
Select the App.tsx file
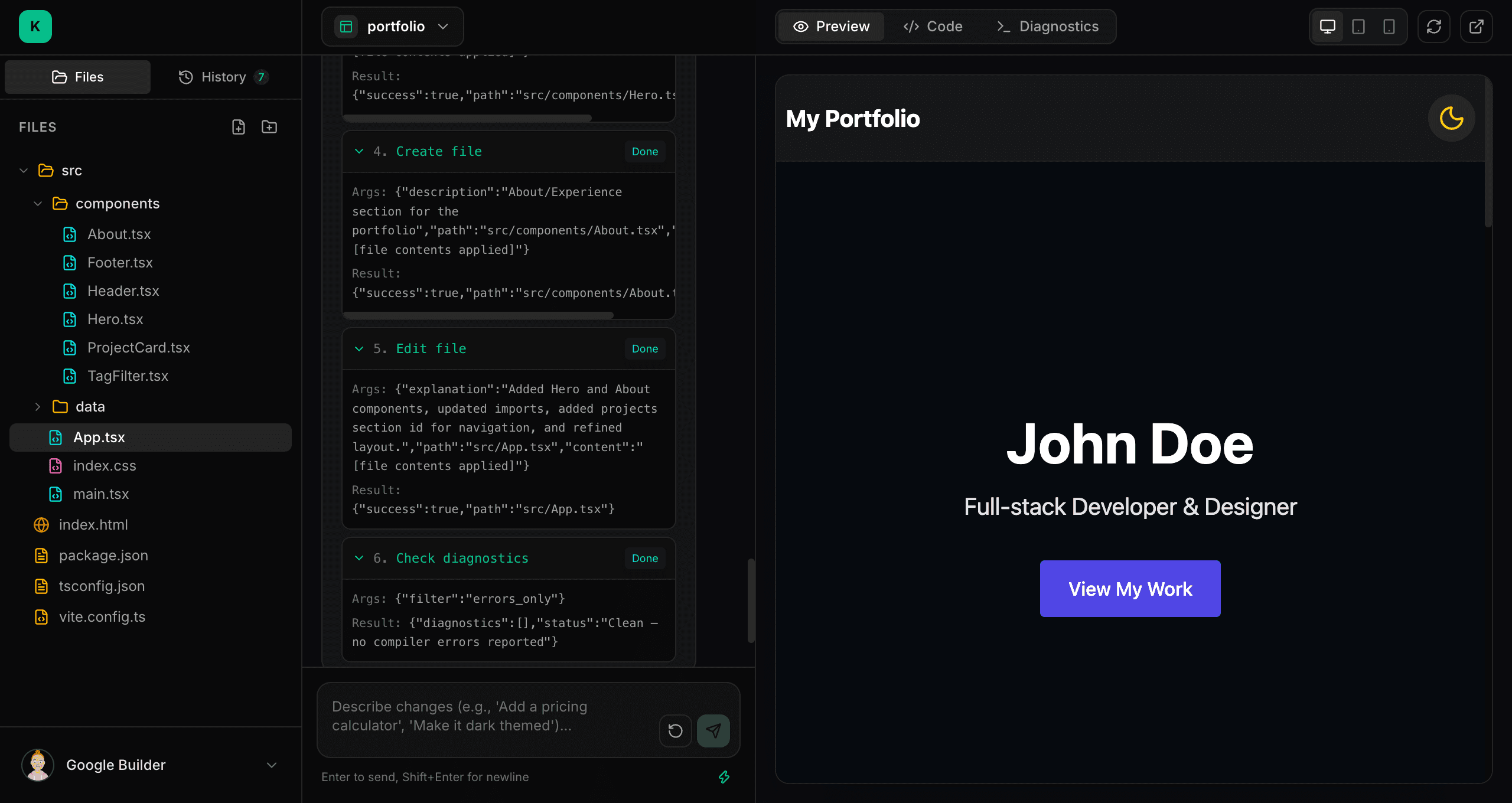point(151,438)
